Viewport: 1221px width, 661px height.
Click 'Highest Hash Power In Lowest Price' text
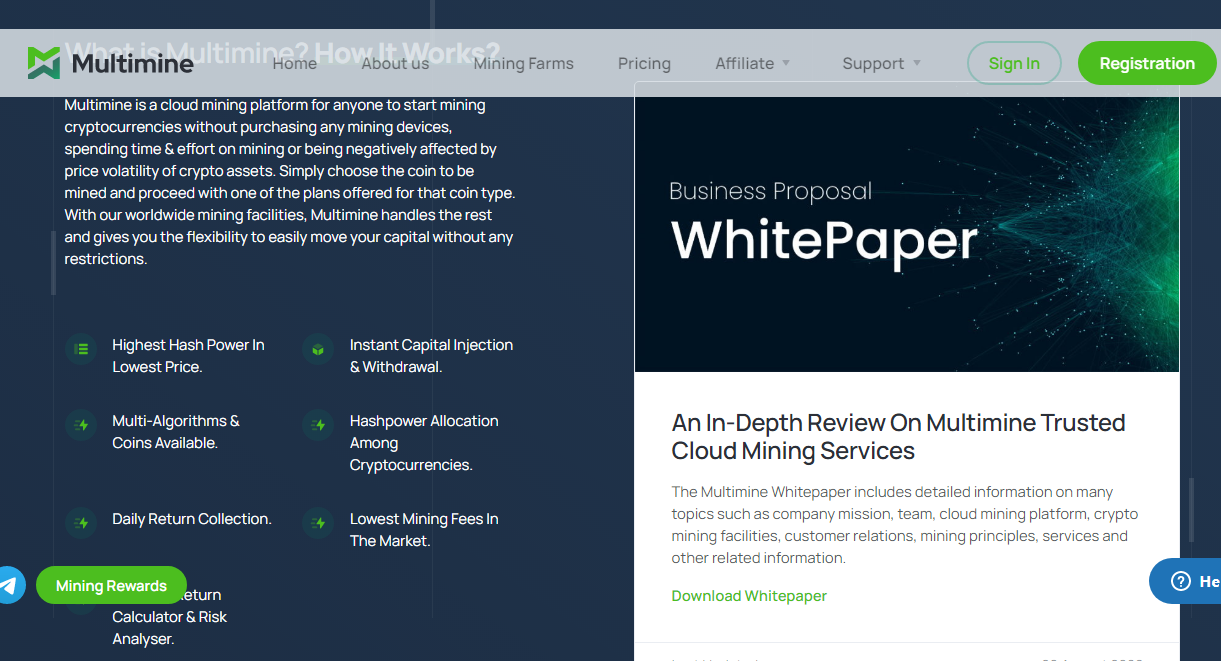pyautogui.click(x=188, y=356)
